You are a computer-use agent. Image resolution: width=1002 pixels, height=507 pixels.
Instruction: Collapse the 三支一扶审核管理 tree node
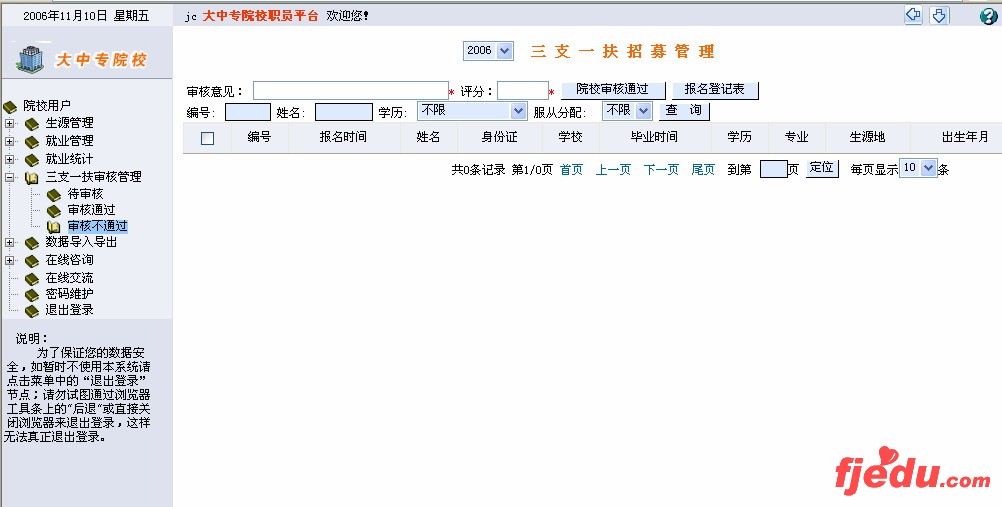point(10,177)
